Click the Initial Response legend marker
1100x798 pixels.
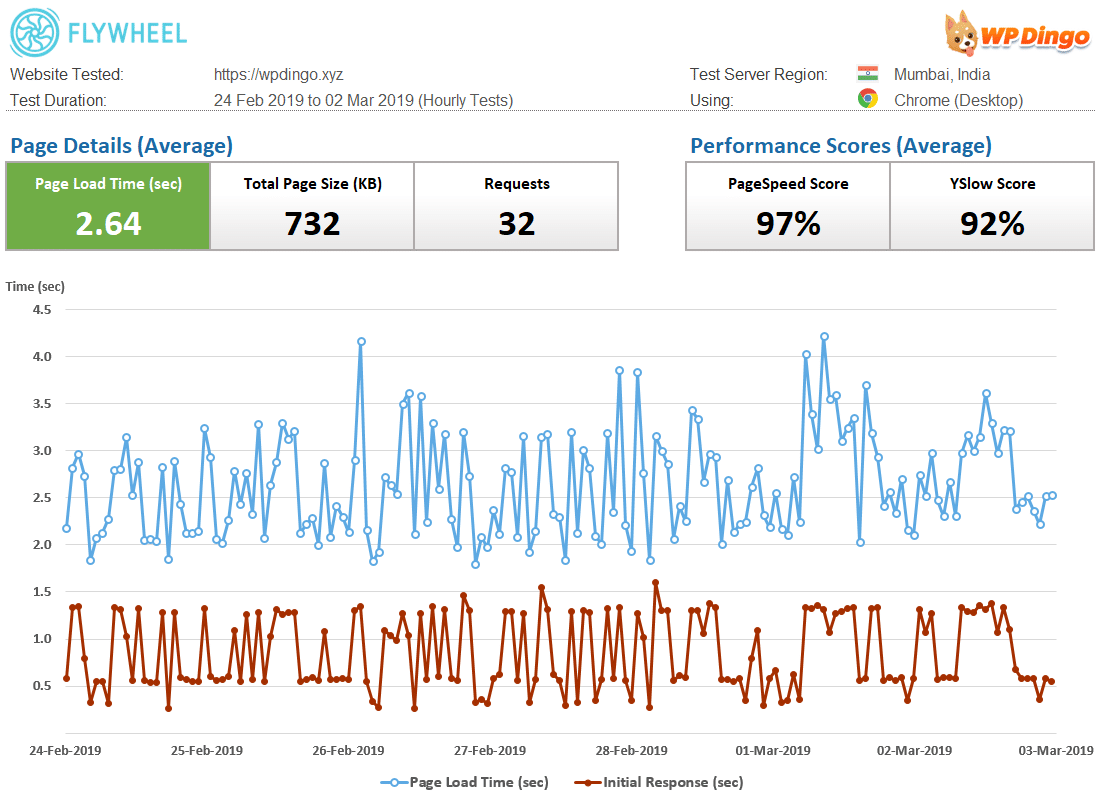coord(587,782)
